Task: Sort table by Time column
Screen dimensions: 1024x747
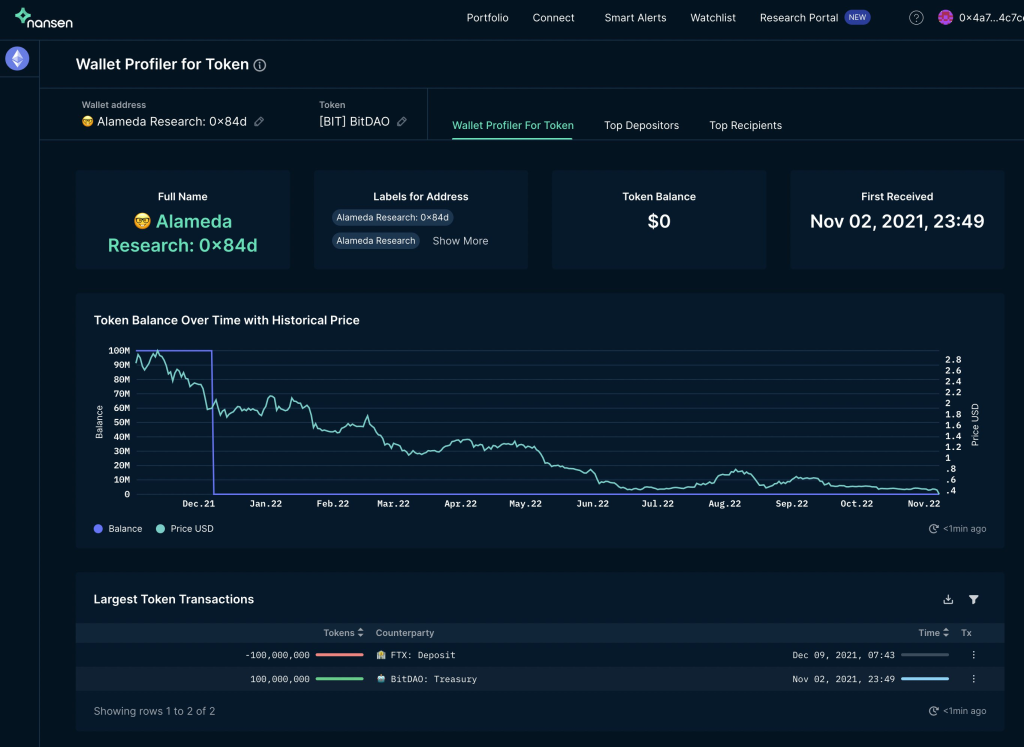Action: tap(934, 633)
